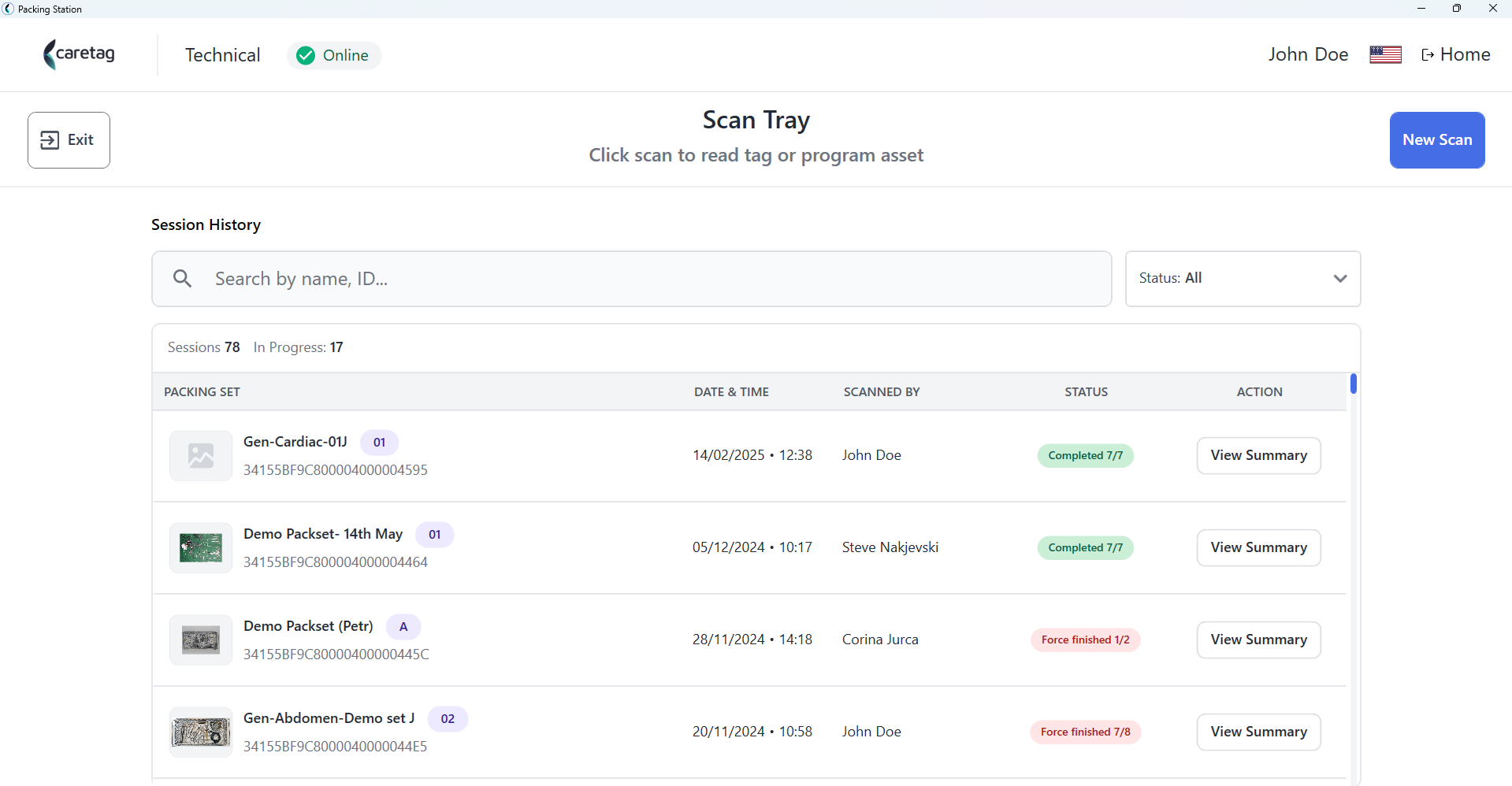Open Demo Packset- 14th May thumbnail

point(201,547)
